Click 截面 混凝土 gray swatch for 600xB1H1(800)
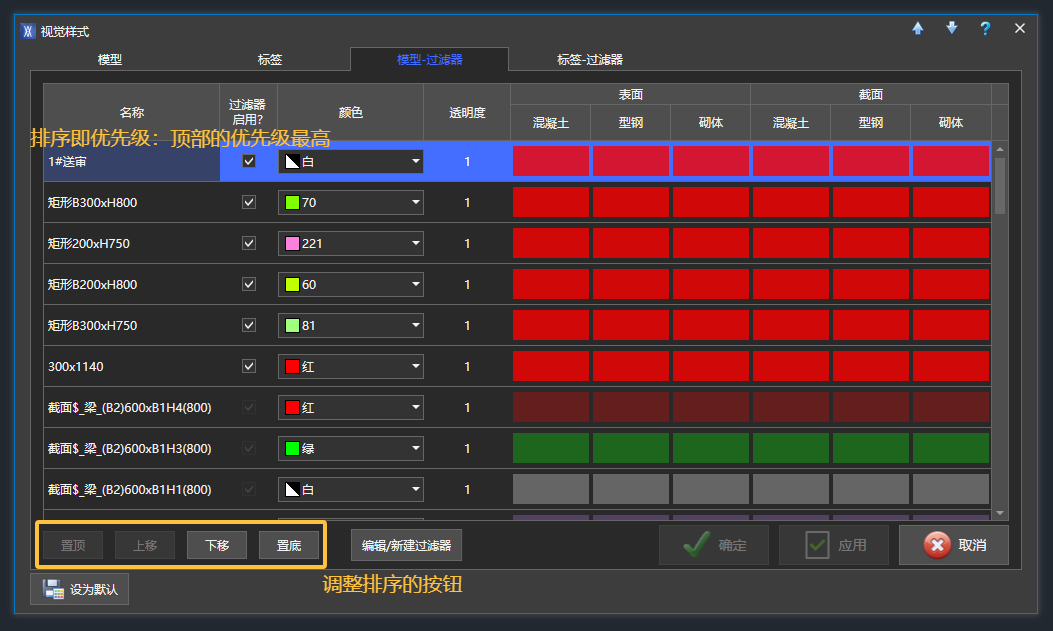The height and width of the screenshot is (631, 1053). [x=790, y=489]
